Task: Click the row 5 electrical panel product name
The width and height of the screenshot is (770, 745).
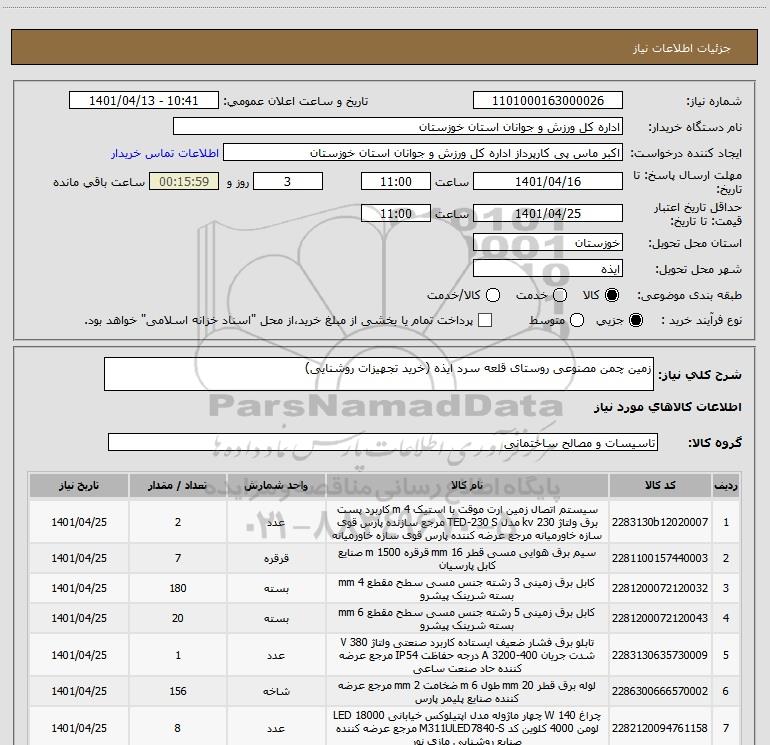Action: pos(467,655)
